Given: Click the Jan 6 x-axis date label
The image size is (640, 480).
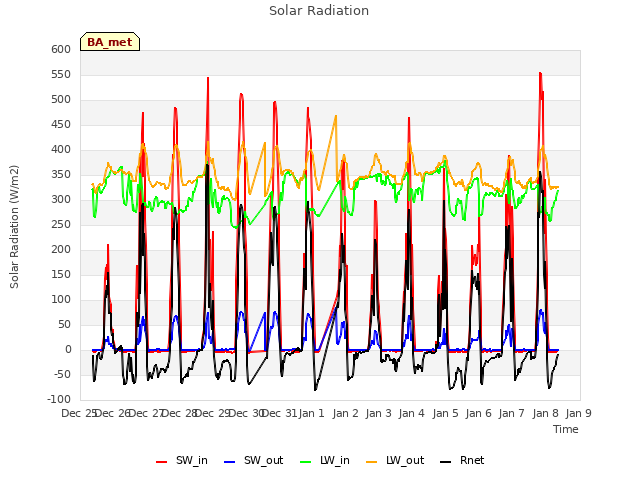Looking at the screenshot, I should click(478, 413).
